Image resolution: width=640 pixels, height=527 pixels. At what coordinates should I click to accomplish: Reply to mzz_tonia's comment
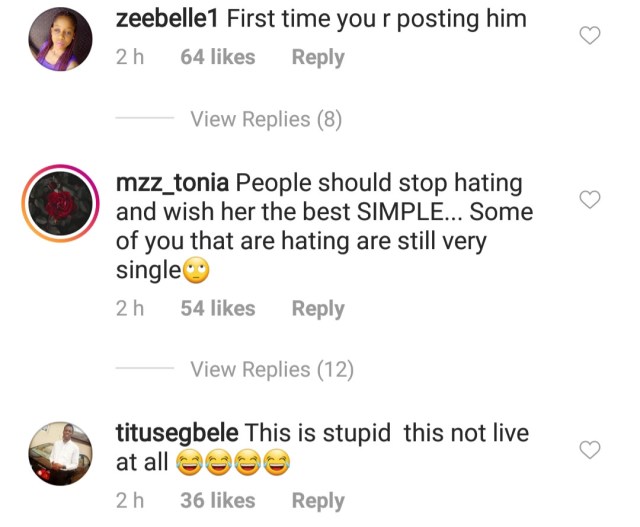coord(318,309)
